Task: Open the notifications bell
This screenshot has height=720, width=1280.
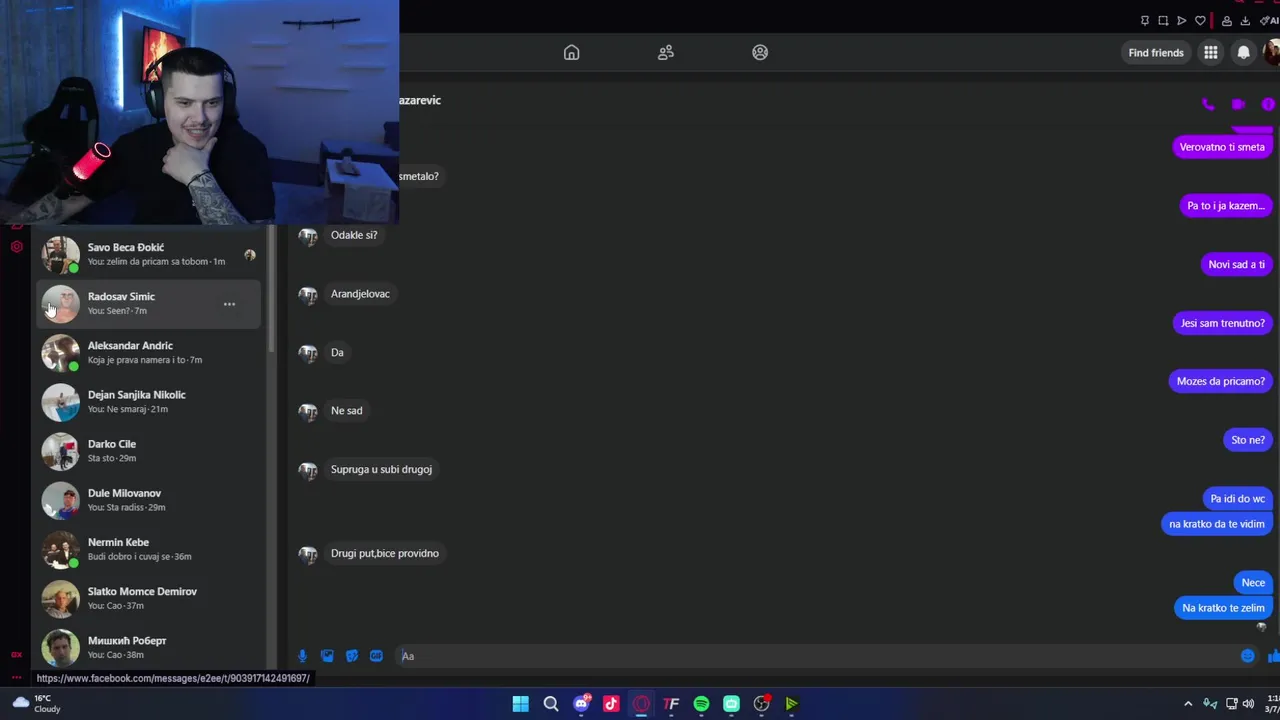Action: [x=1244, y=53]
